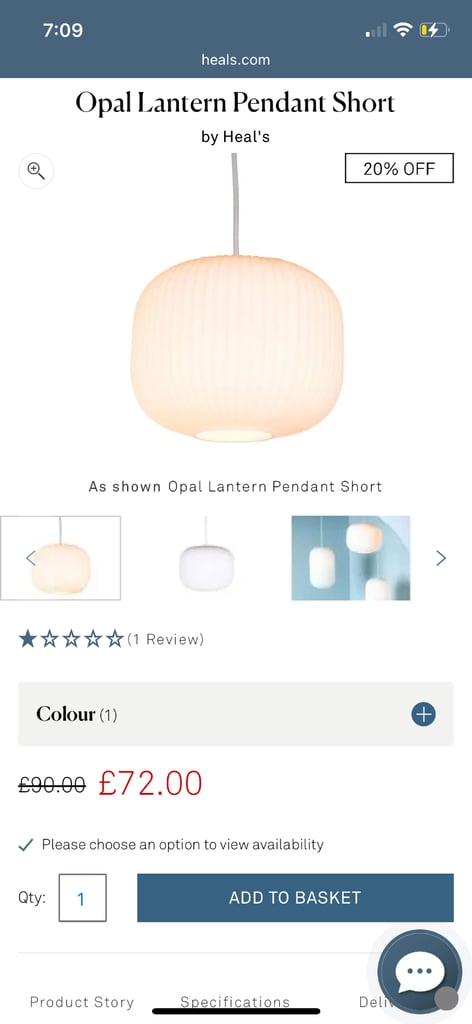Open the Specifications tab
The height and width of the screenshot is (1024, 472).
235,1002
